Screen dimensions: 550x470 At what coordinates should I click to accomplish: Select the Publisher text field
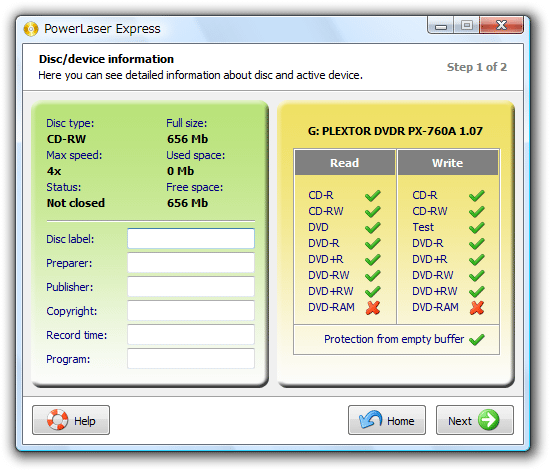pos(191,287)
